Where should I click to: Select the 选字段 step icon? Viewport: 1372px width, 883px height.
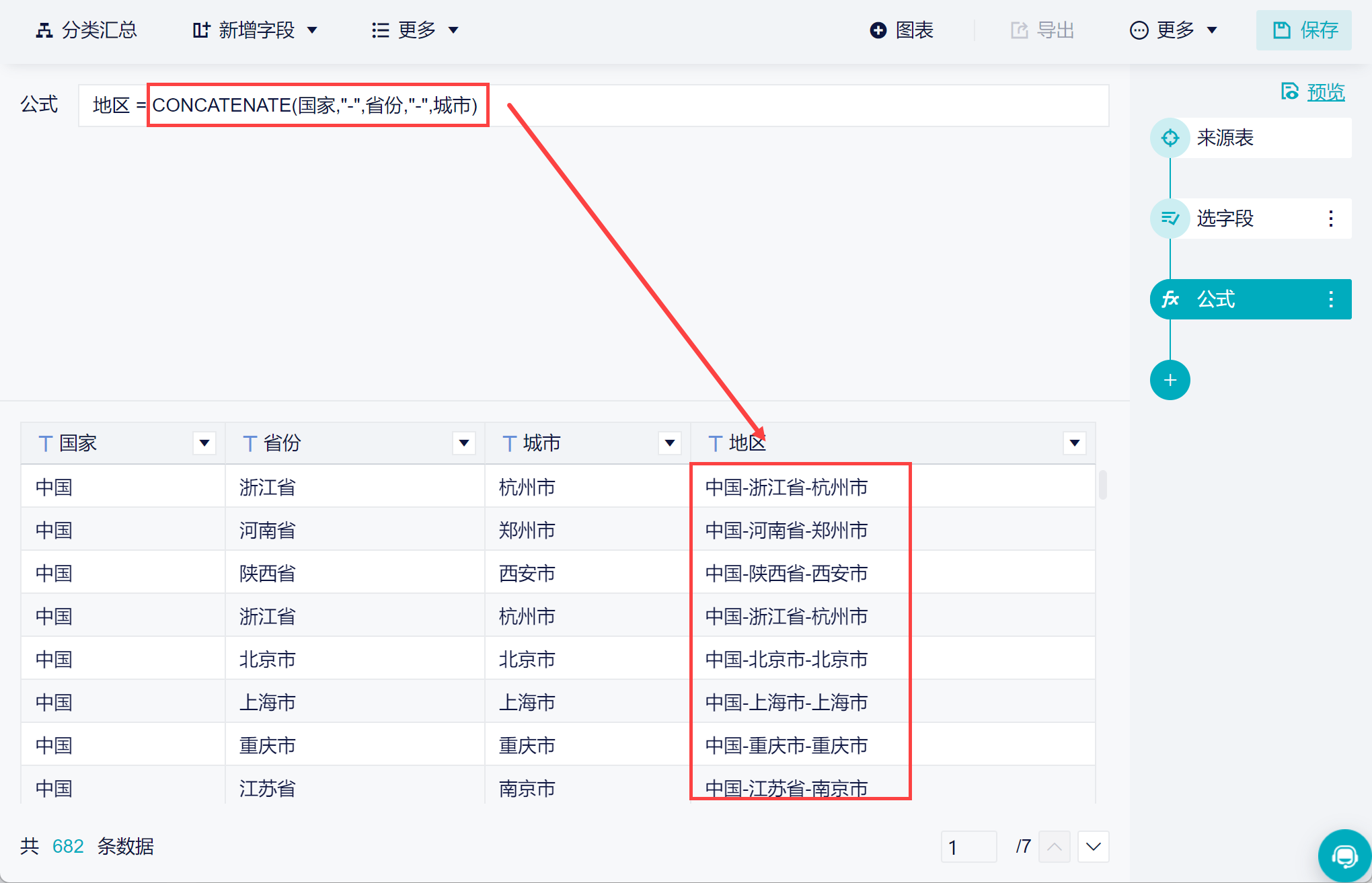click(1170, 219)
